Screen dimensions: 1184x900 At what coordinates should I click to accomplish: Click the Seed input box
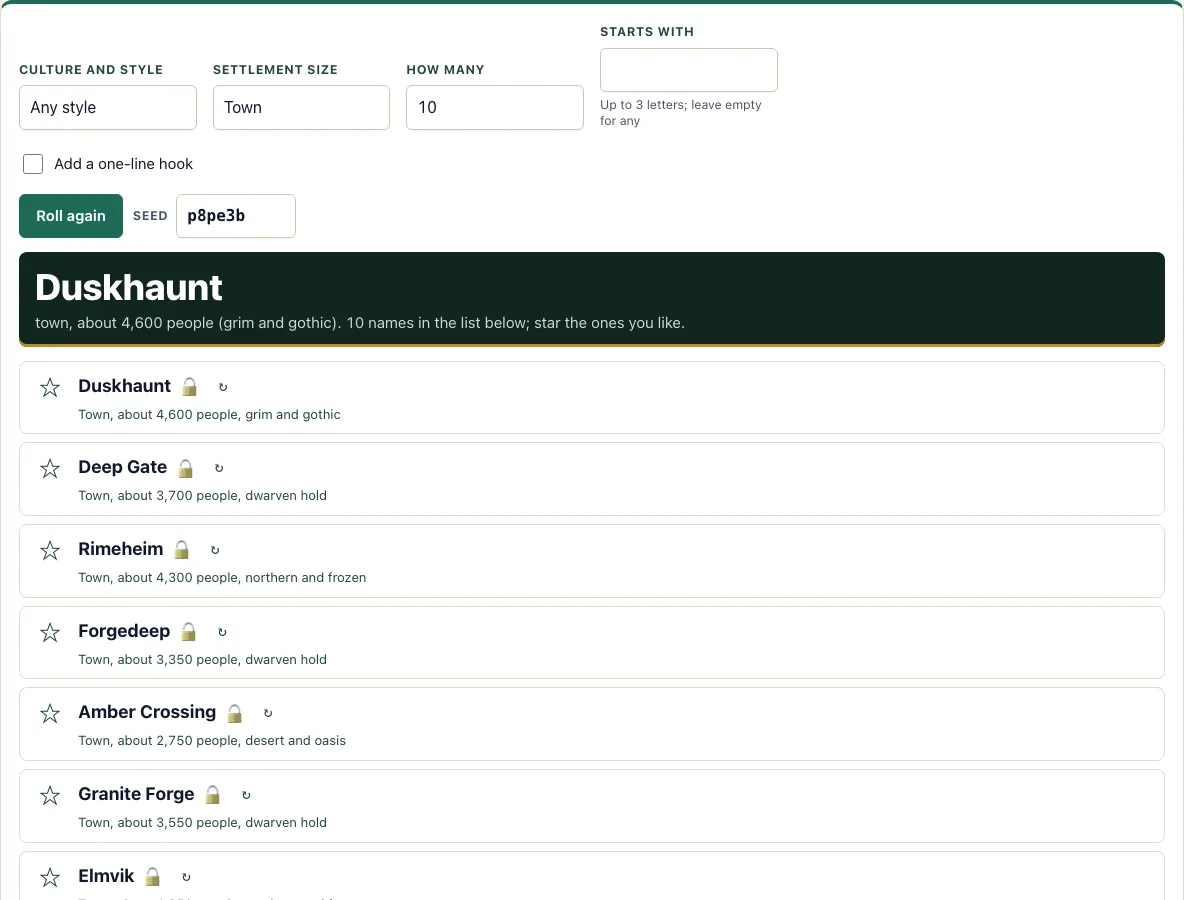coord(236,216)
